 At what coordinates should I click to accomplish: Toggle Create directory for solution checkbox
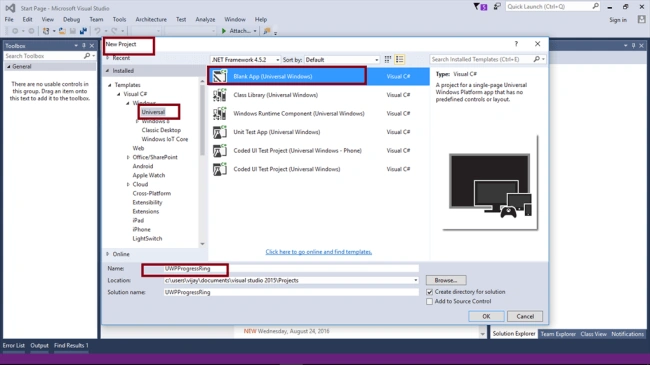(429, 292)
